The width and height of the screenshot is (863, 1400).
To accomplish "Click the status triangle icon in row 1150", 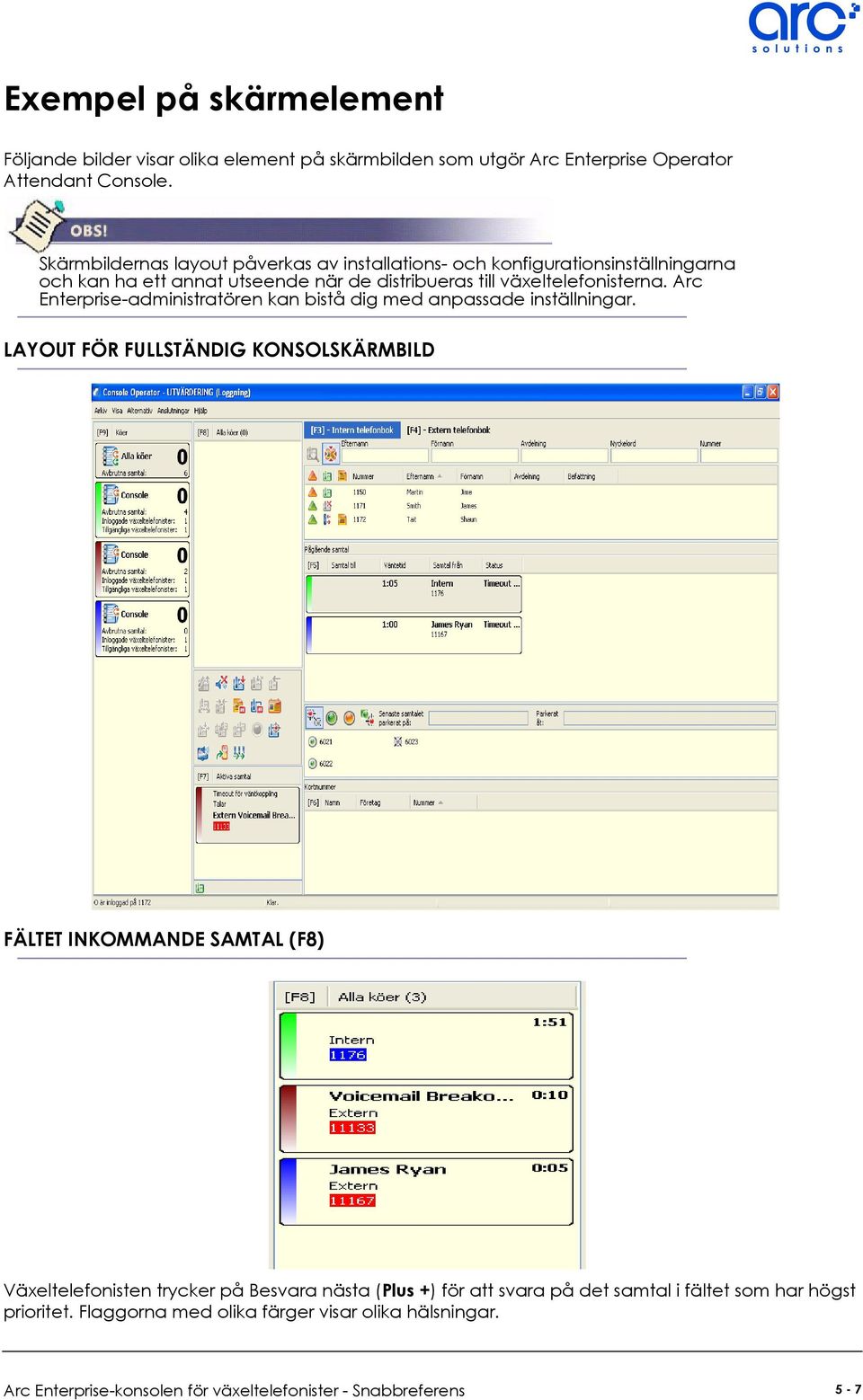I will coord(313,492).
